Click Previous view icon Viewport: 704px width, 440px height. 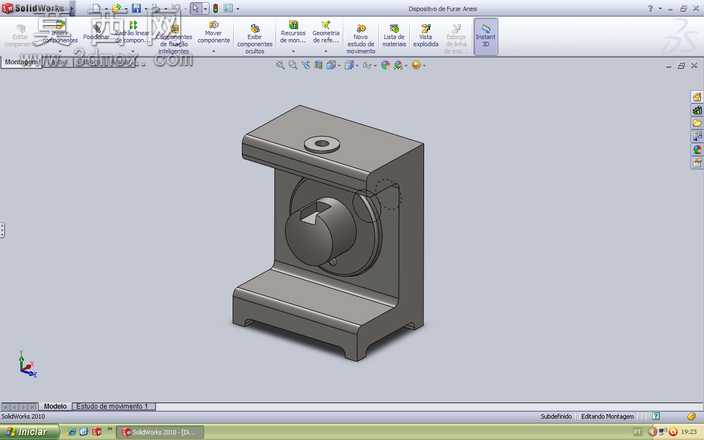tap(306, 66)
